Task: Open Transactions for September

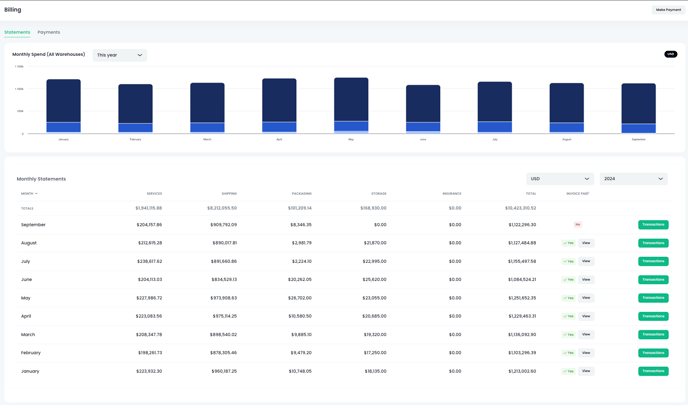Action: click(x=653, y=225)
